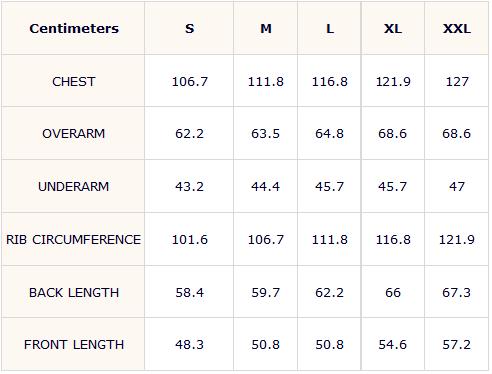Click rib circumference value 101.6
Image resolution: width=492 pixels, height=374 pixels.
point(190,240)
